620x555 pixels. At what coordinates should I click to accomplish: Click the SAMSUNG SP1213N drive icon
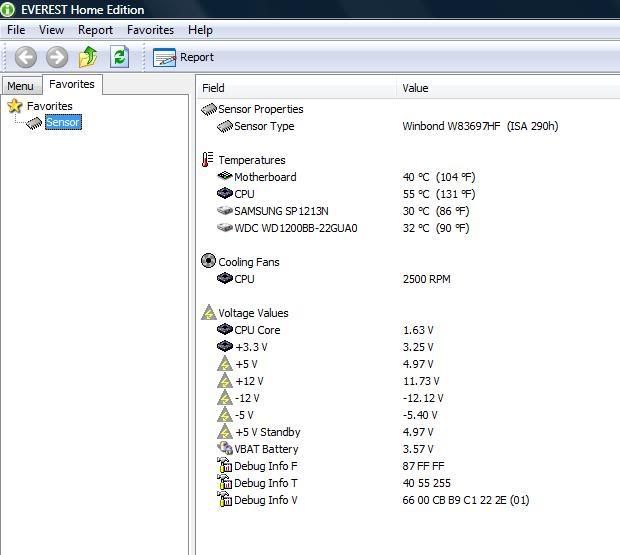click(x=225, y=210)
